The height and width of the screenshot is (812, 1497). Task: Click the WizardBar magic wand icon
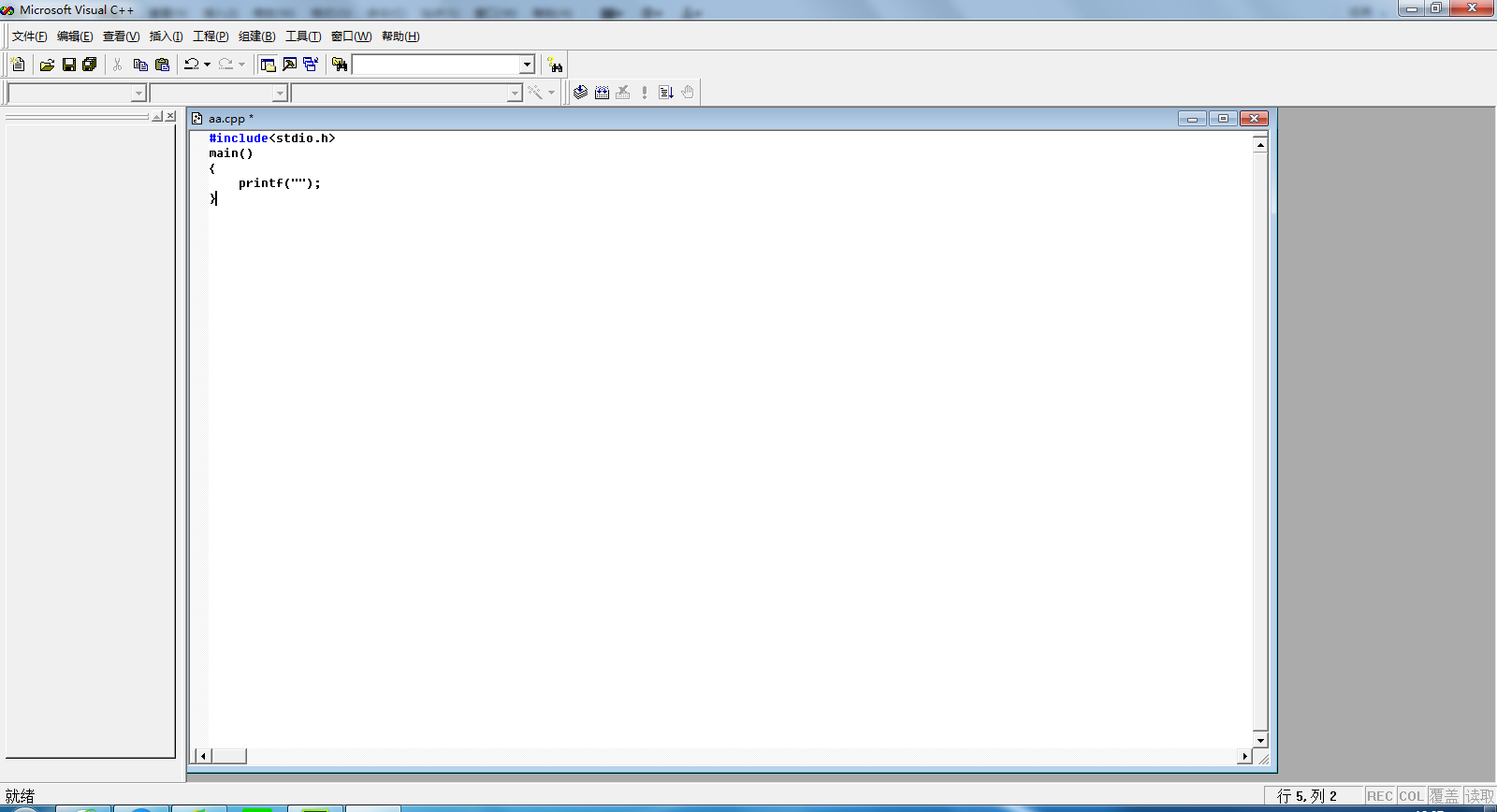coord(535,92)
